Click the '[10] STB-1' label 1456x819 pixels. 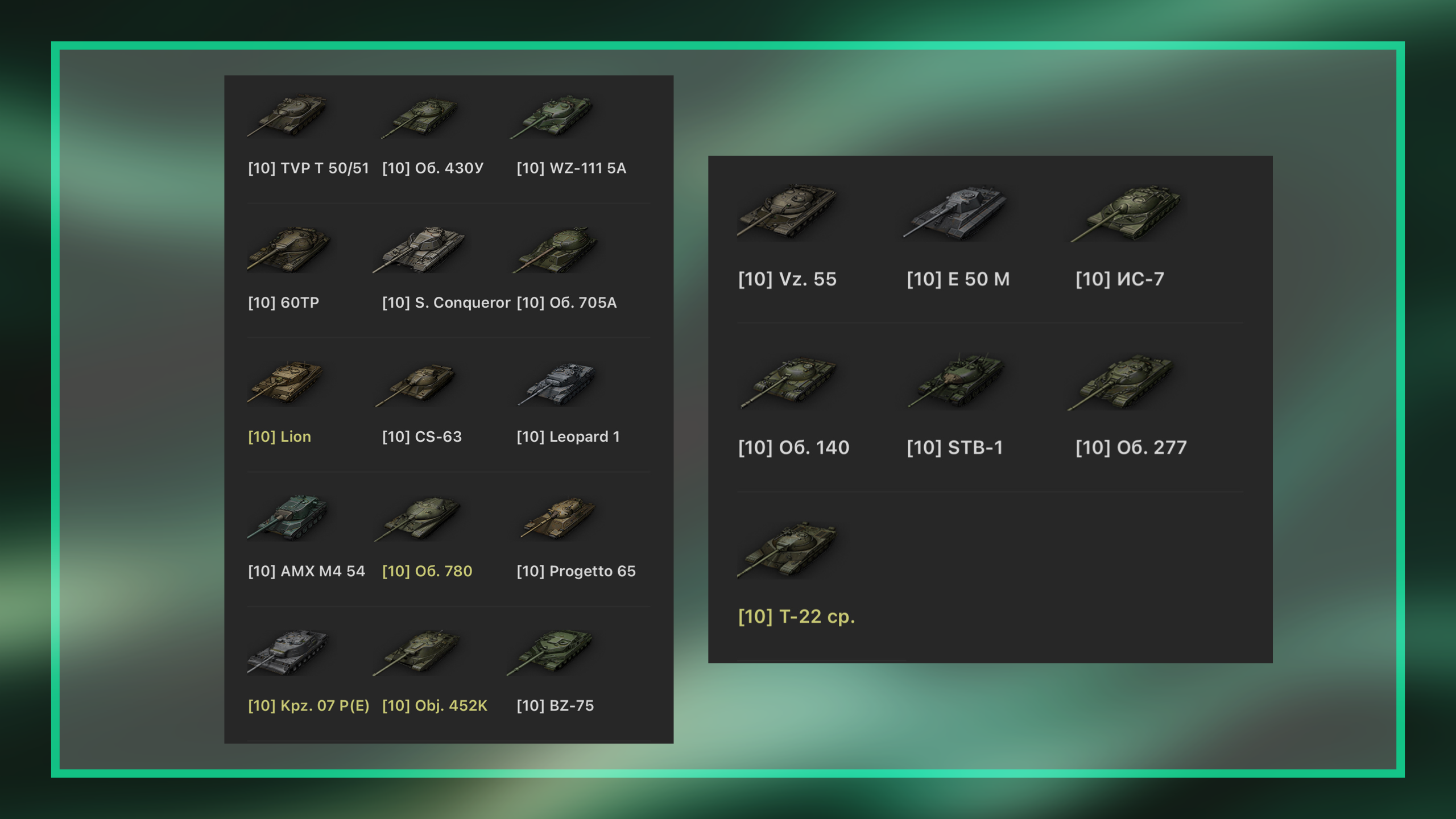click(954, 448)
